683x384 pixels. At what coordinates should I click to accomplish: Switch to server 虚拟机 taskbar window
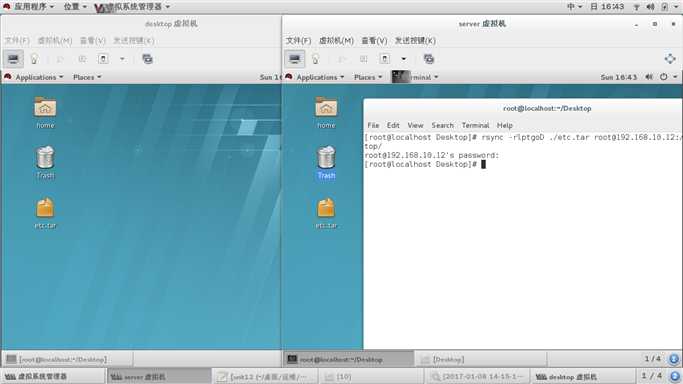159,377
